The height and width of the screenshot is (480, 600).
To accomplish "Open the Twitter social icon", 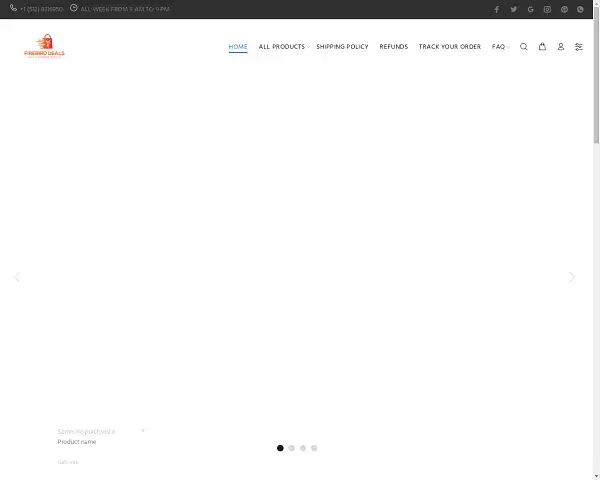I will coord(514,9).
